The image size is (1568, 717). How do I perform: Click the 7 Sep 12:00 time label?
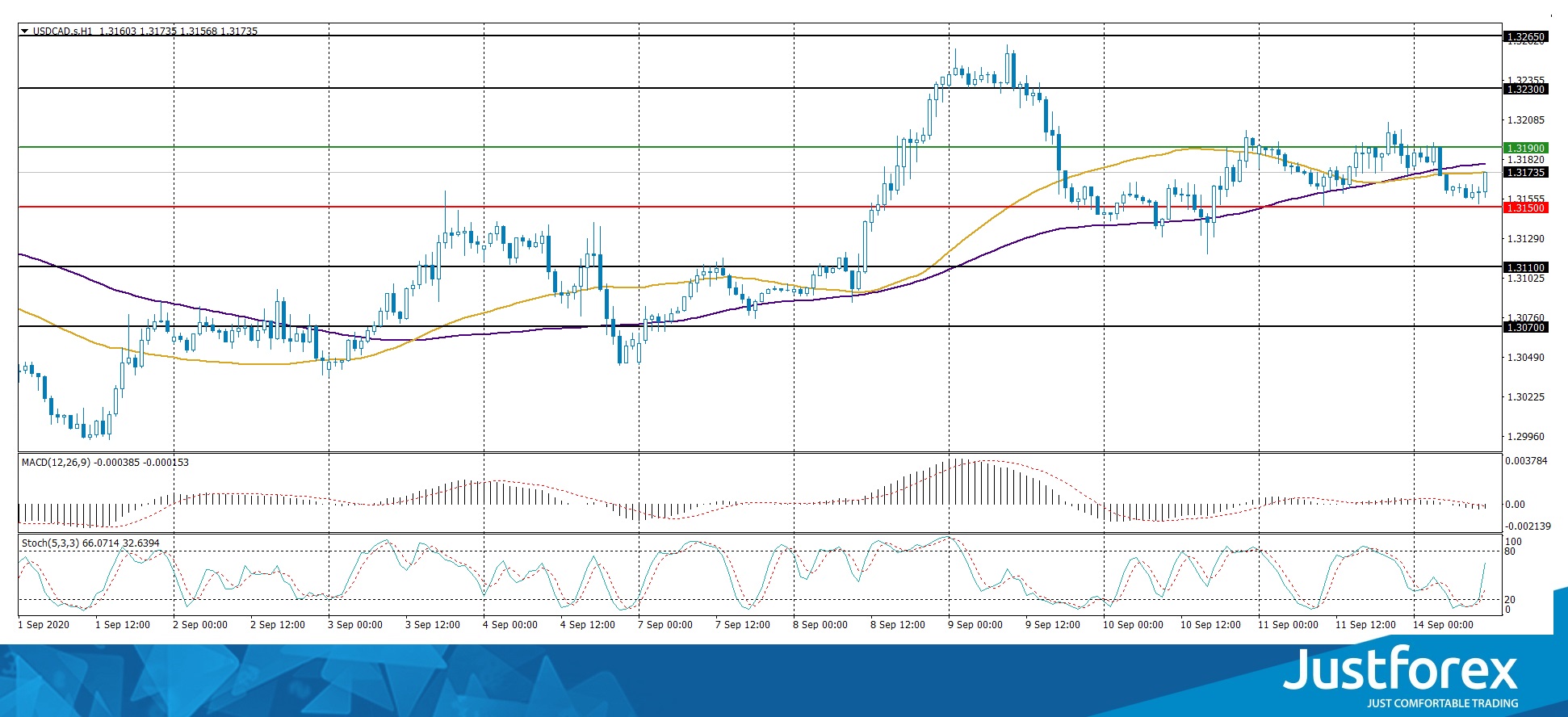(743, 625)
